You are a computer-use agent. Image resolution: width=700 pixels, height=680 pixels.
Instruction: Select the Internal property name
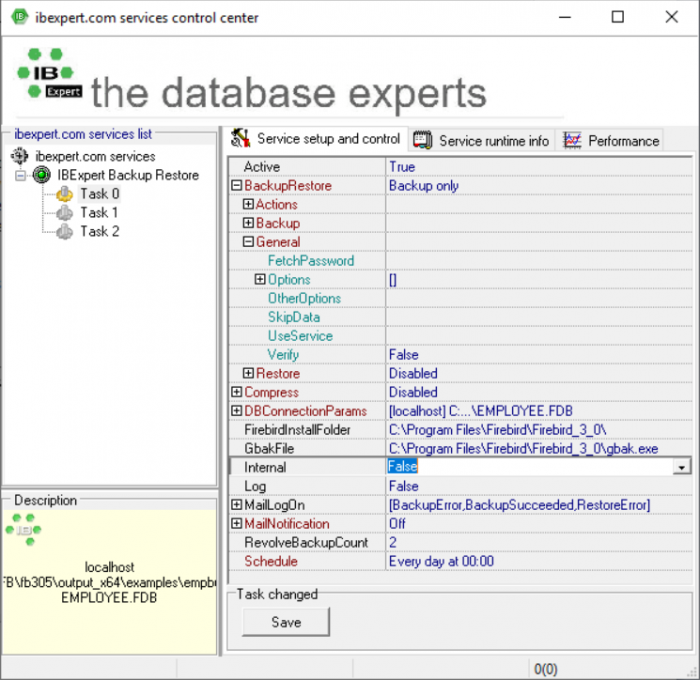coord(265,467)
